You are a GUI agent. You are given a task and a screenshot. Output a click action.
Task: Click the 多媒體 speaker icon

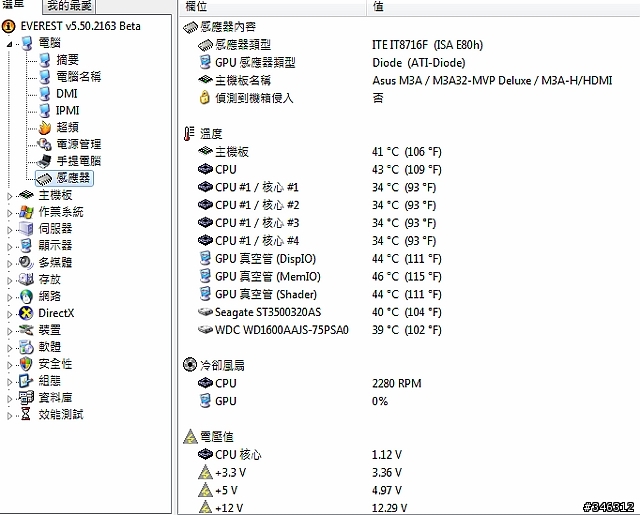point(26,262)
